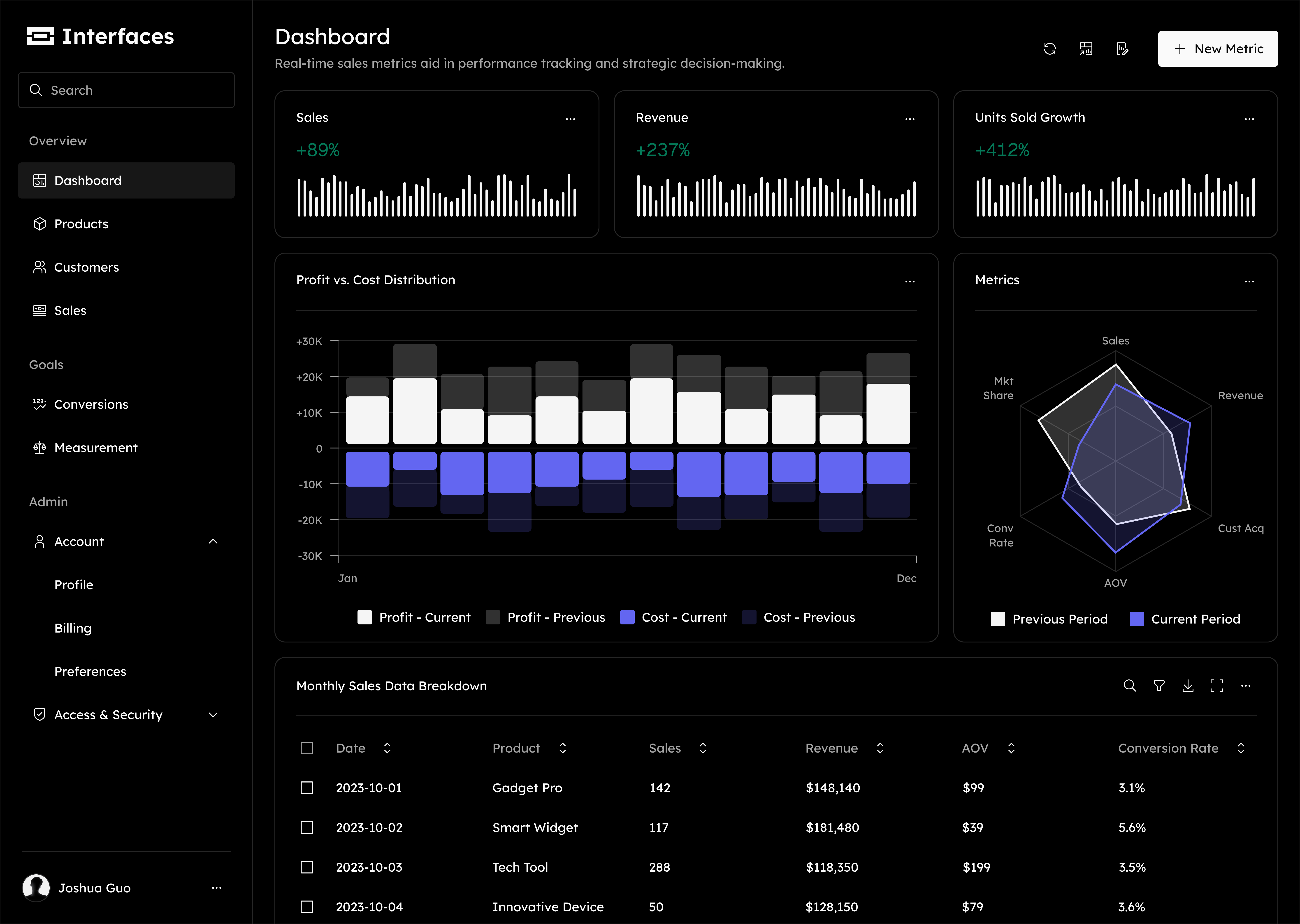The image size is (1300, 924).
Task: Click the download icon in Monthly Sales table
Action: click(x=1188, y=686)
